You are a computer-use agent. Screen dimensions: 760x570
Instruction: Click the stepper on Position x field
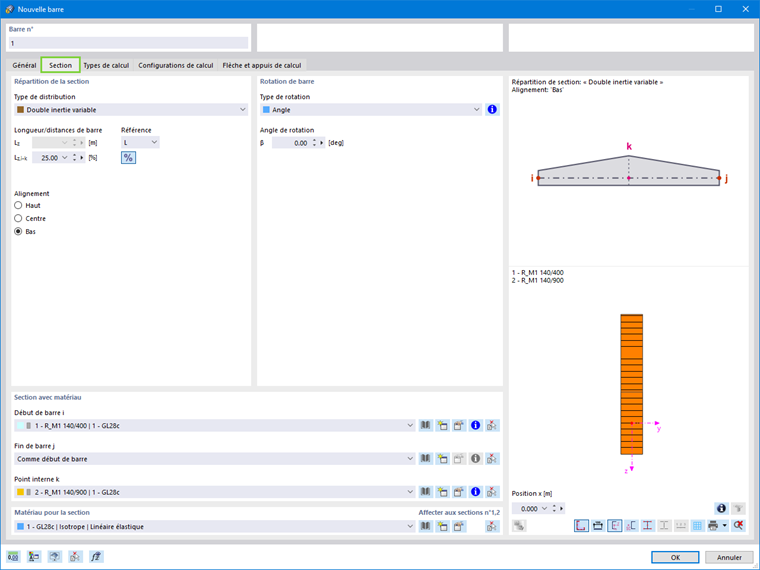coord(554,508)
